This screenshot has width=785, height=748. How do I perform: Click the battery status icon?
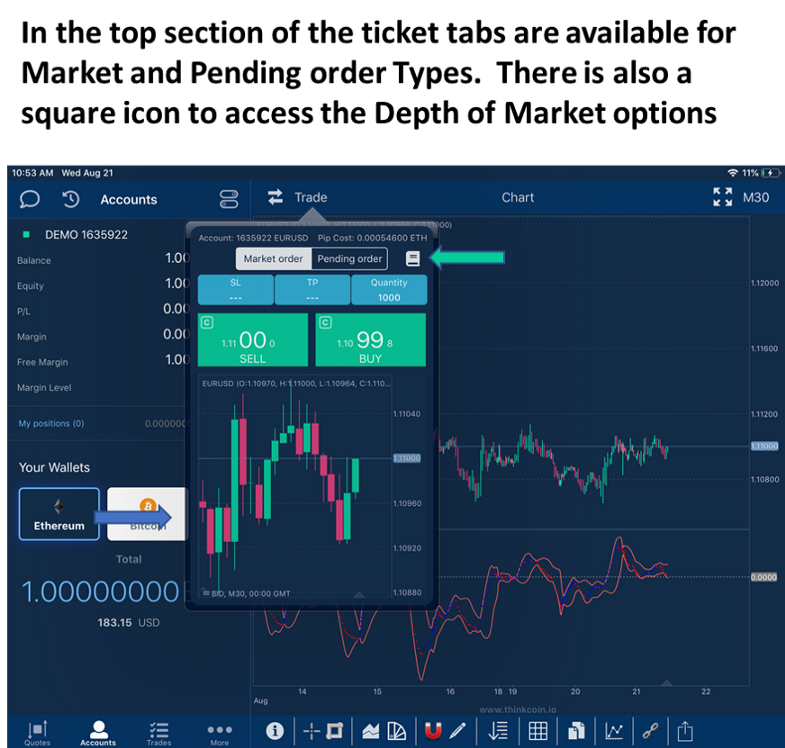pyautogui.click(x=771, y=173)
